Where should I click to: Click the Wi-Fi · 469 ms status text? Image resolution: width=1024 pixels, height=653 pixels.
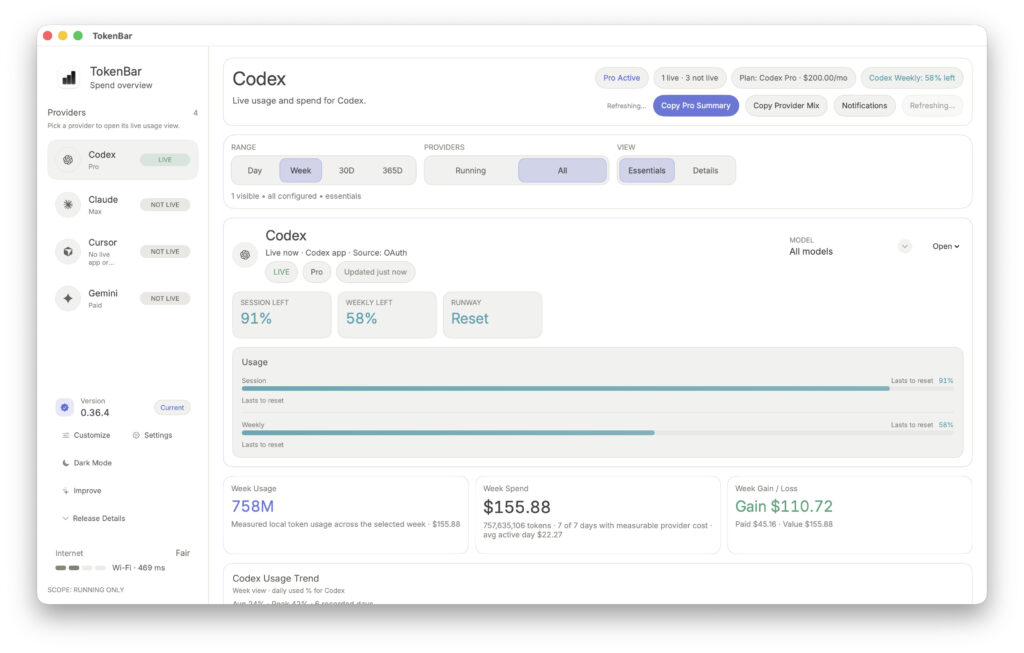tap(138, 568)
